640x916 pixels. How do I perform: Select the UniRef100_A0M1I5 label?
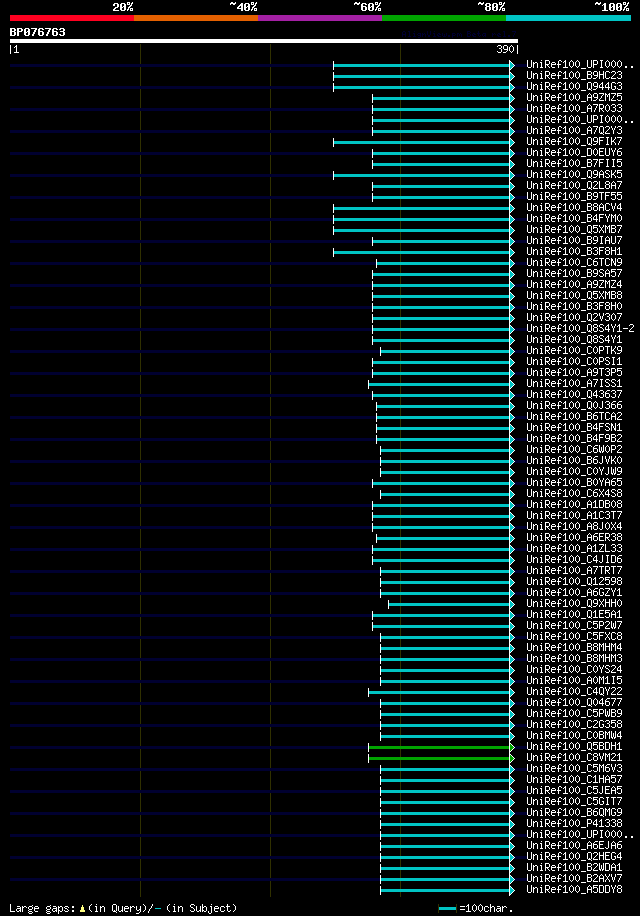[x=574, y=681]
